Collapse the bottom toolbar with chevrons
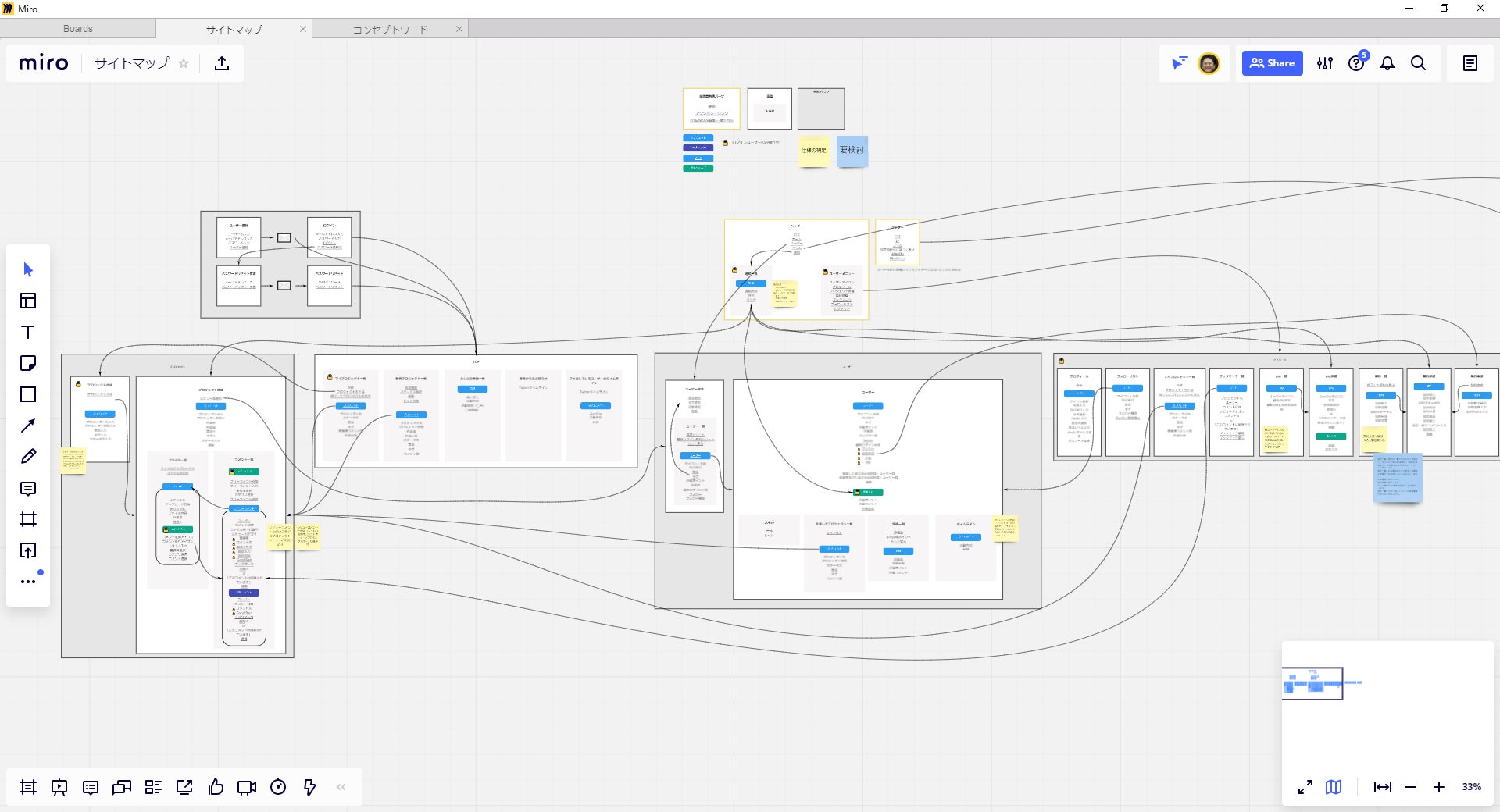1500x812 pixels. [341, 787]
